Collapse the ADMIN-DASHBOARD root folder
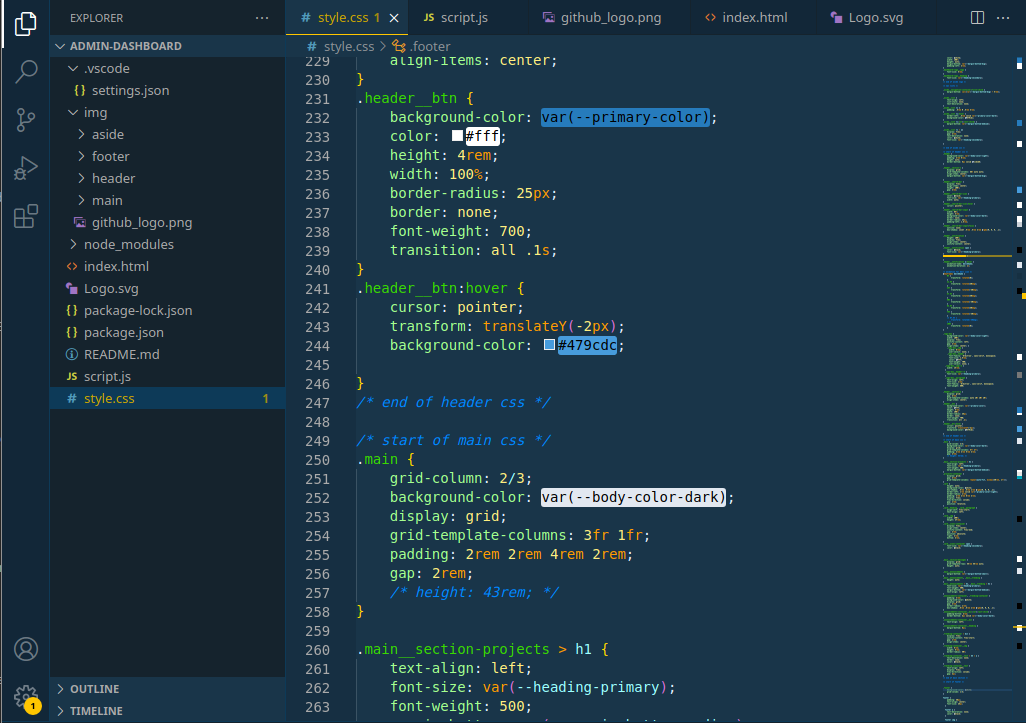This screenshot has height=723, width=1026. (60, 46)
